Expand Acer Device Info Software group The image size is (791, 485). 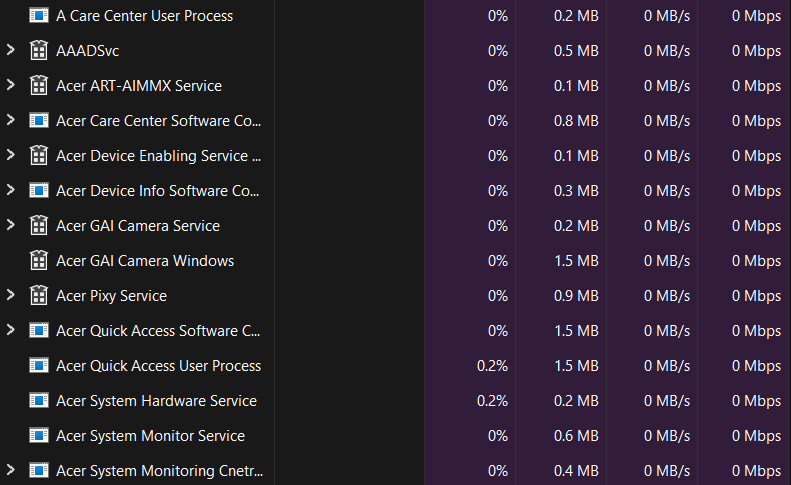pyautogui.click(x=10, y=190)
